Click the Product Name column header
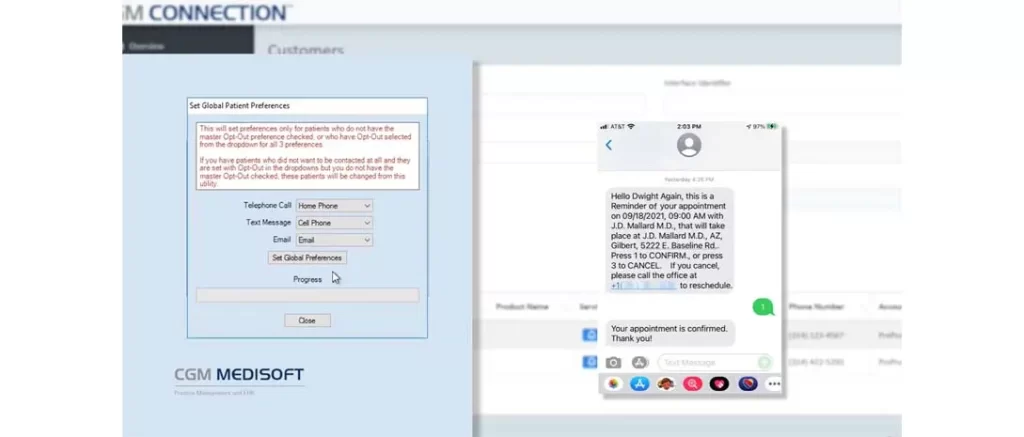The height and width of the screenshot is (437, 1024). 522,307
